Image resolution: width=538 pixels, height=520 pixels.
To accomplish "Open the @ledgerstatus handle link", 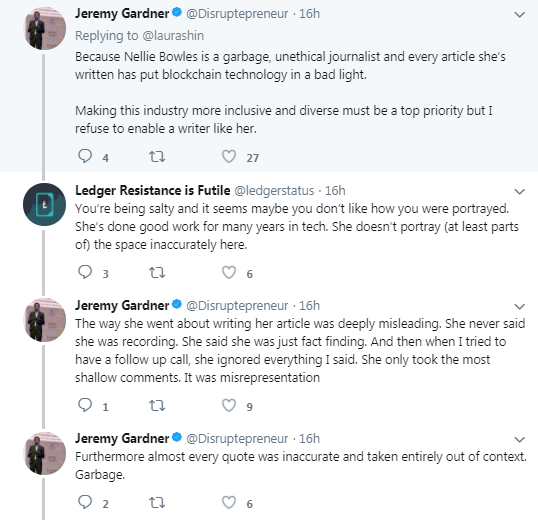I will tap(274, 191).
